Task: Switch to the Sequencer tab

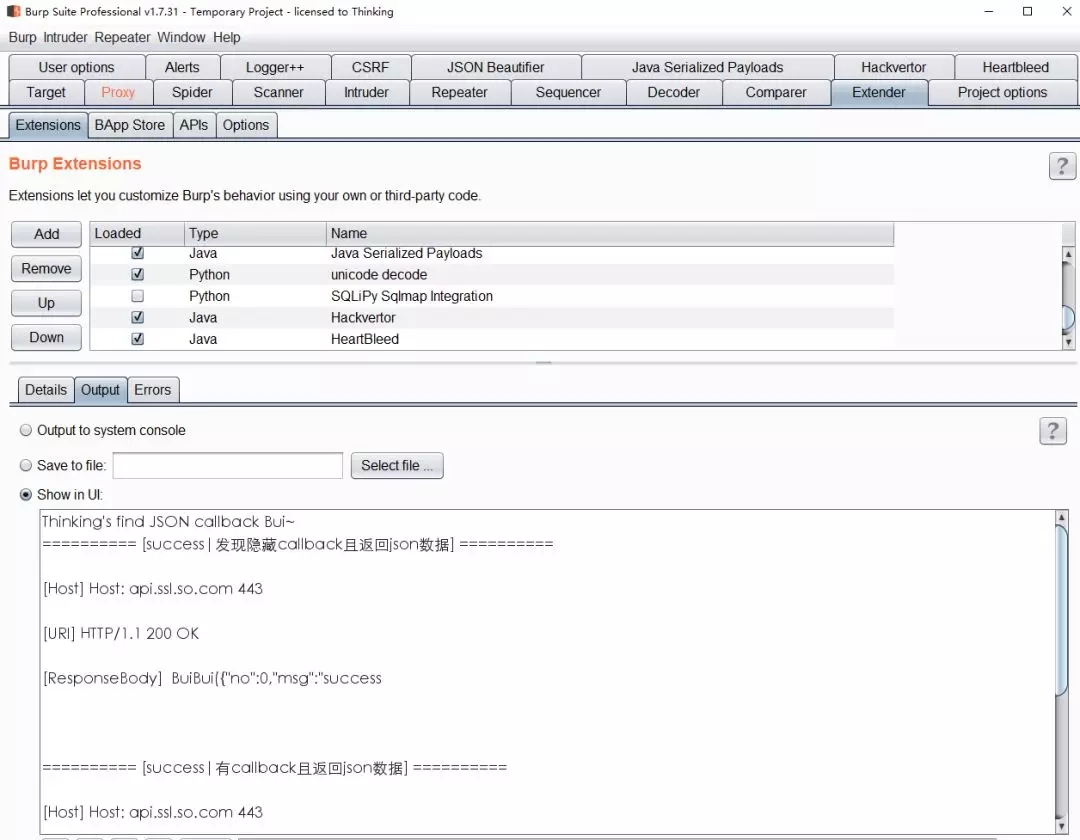Action: pyautogui.click(x=568, y=92)
